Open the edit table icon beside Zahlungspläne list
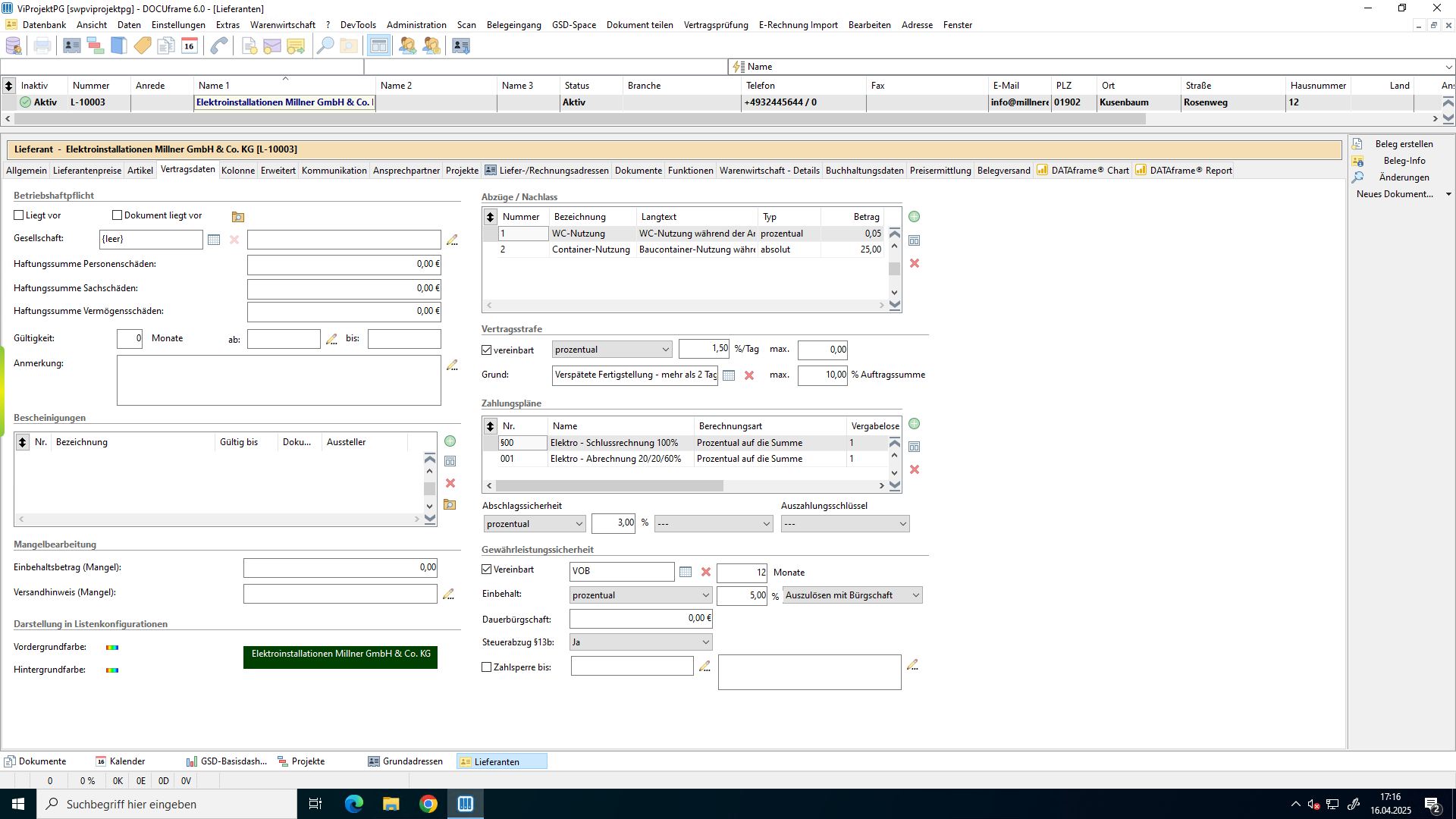Viewport: 1456px width, 819px height. coord(915,447)
